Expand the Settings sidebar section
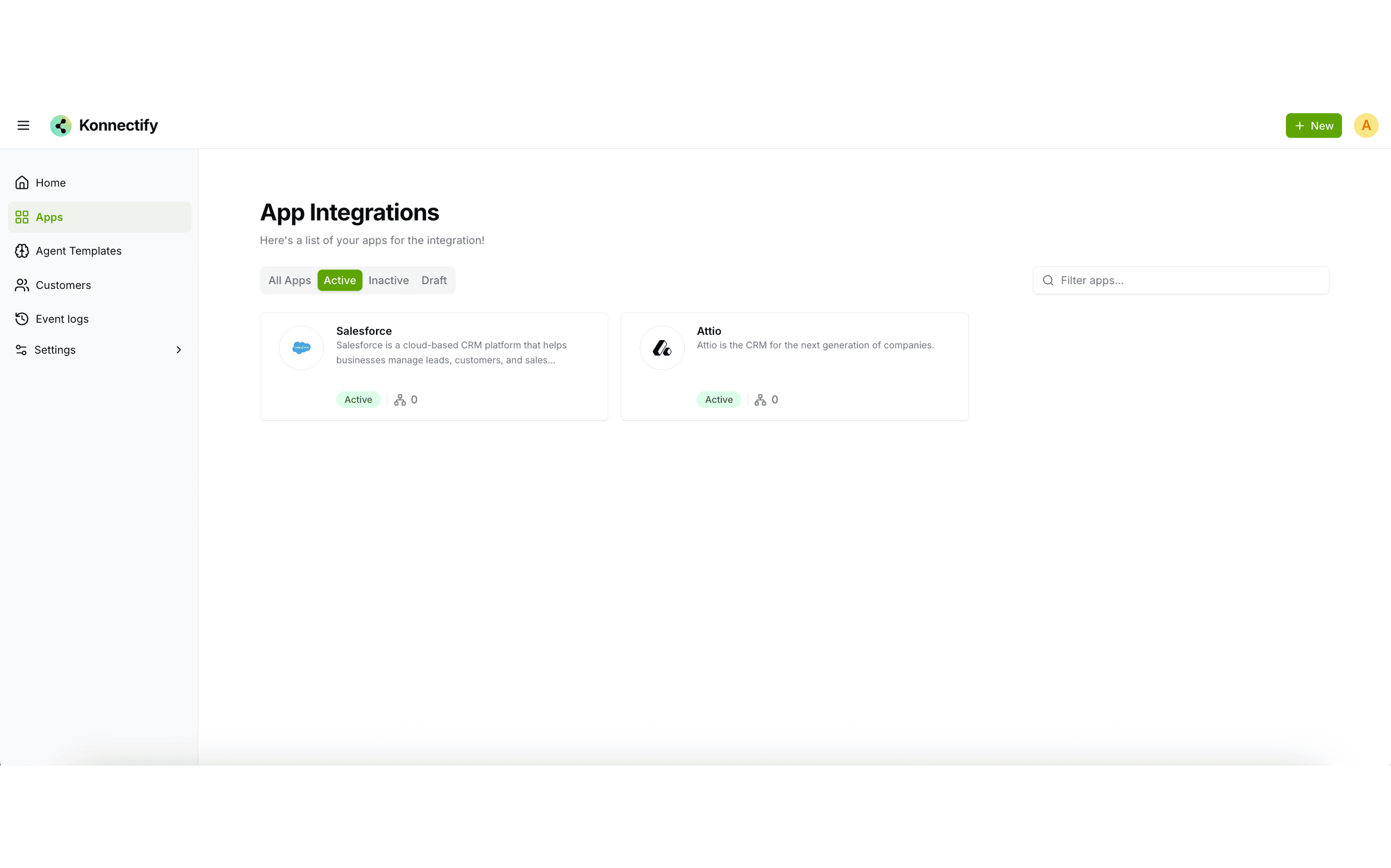 55,349
